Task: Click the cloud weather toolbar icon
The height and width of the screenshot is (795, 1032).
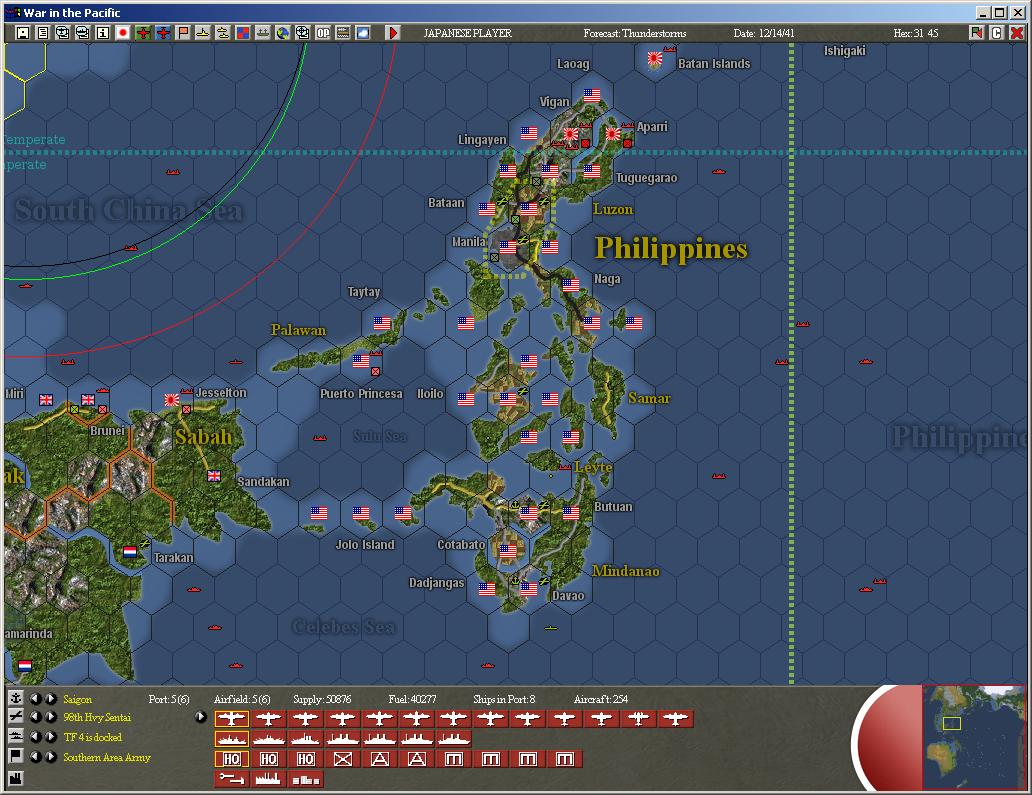Action: [363, 33]
